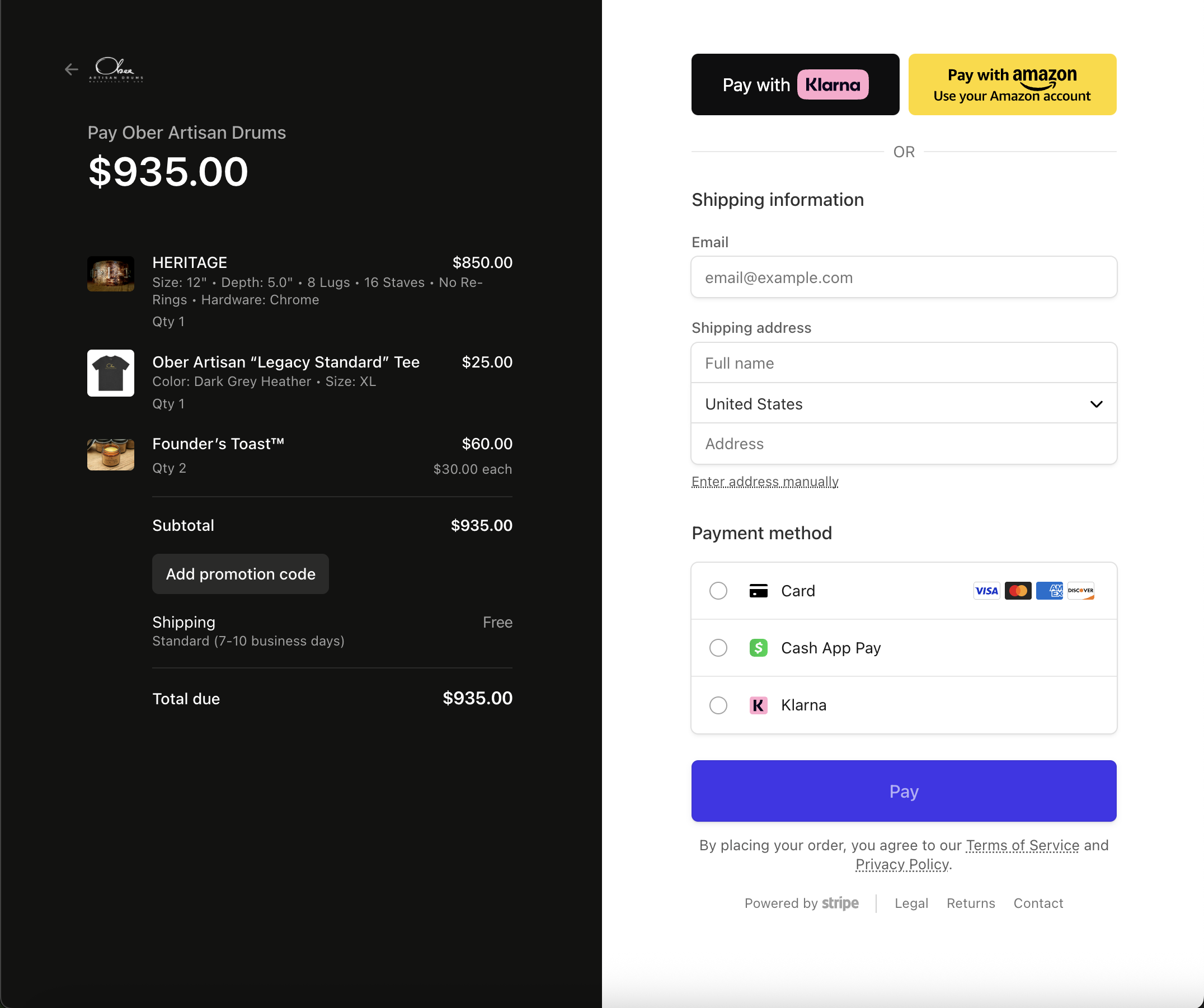Click the Ober Artisan Drums logo
The height and width of the screenshot is (1008, 1204).
click(116, 69)
